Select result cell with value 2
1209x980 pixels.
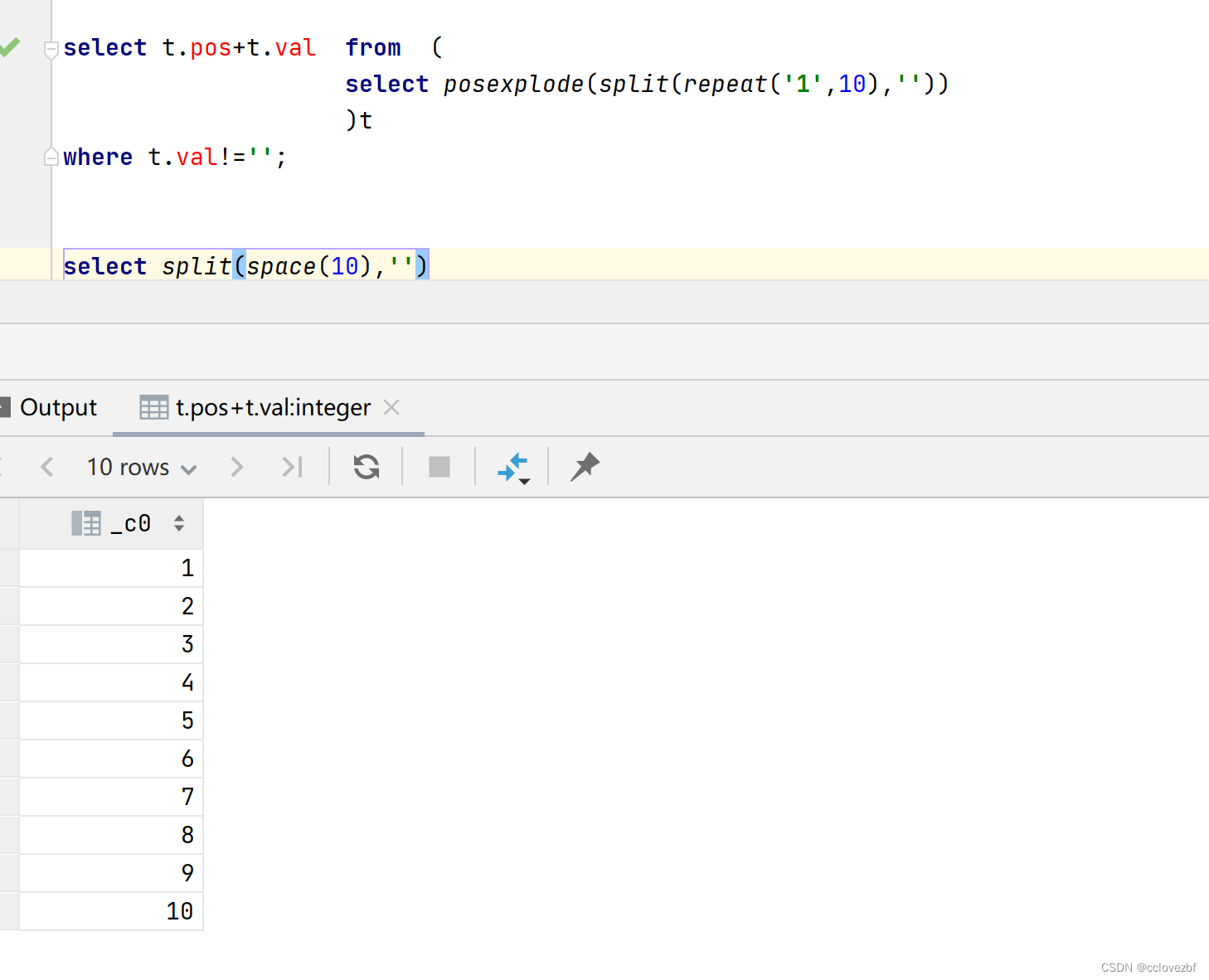(x=111, y=606)
